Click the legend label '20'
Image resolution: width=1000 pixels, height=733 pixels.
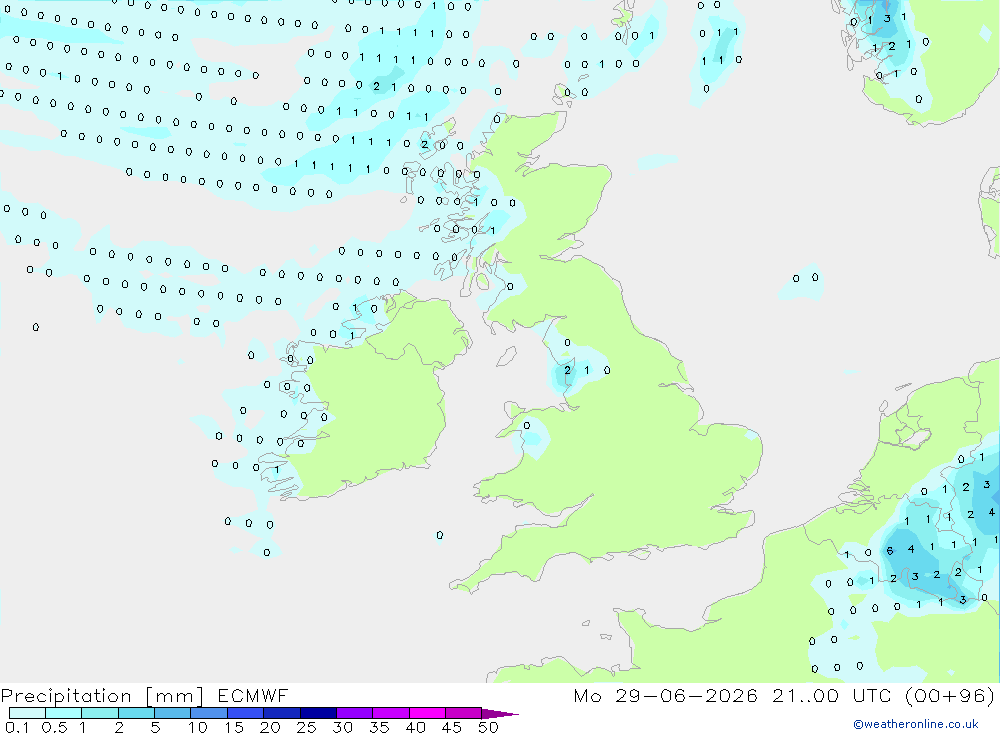coord(270,727)
